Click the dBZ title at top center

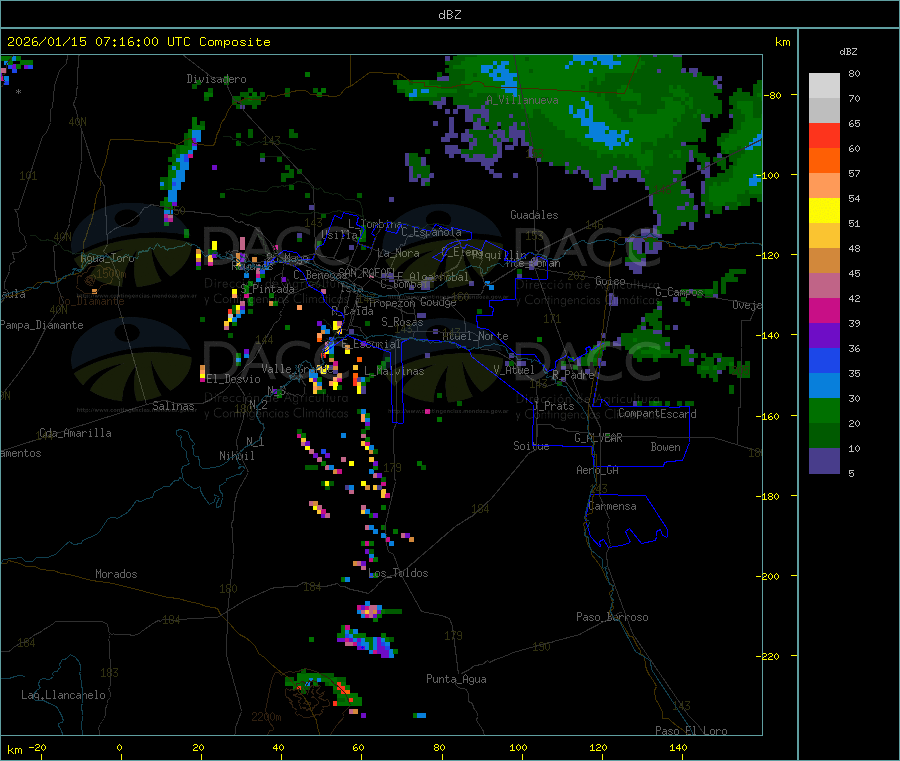click(x=449, y=15)
